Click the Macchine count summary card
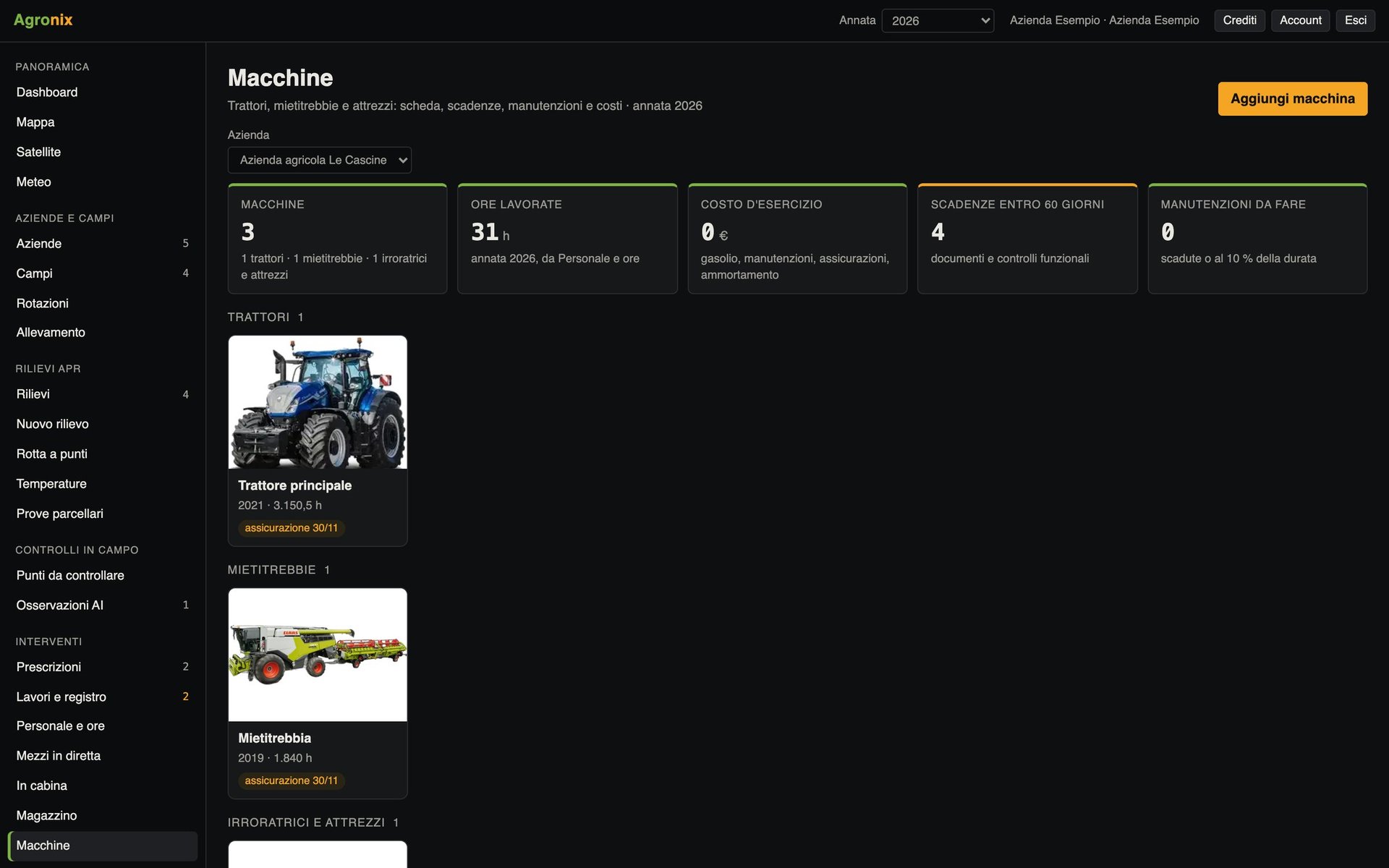 [337, 239]
